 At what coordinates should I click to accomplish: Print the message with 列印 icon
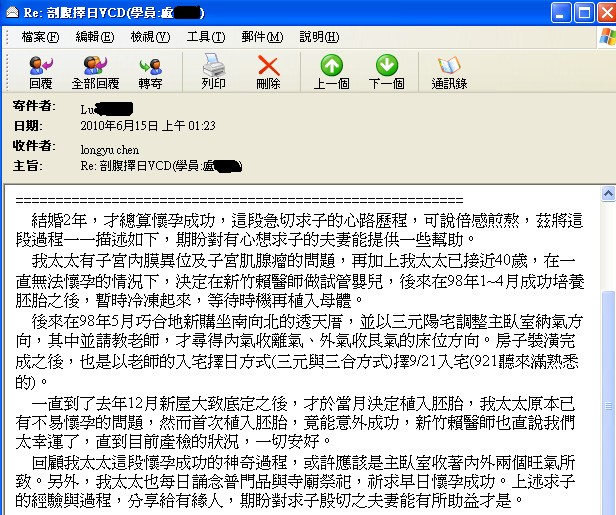pos(213,72)
